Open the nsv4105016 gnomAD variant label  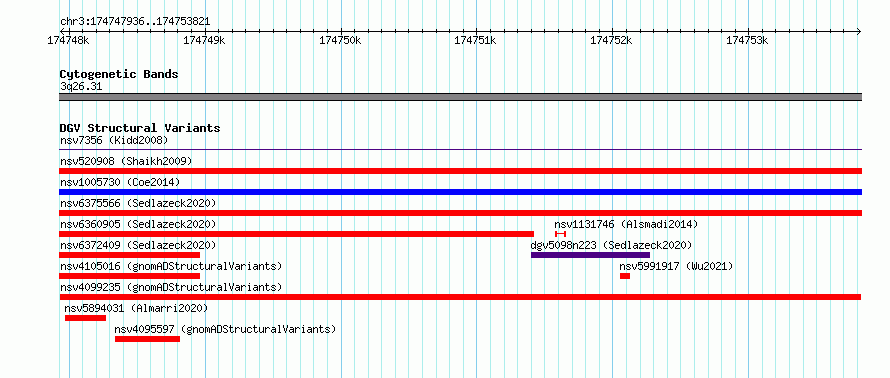(x=171, y=266)
